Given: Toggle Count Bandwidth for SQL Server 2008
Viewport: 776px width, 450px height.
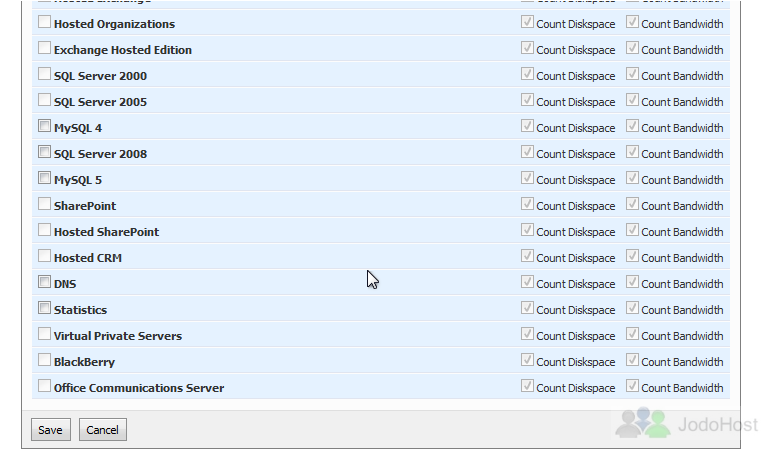Looking at the screenshot, I should click(x=632, y=152).
